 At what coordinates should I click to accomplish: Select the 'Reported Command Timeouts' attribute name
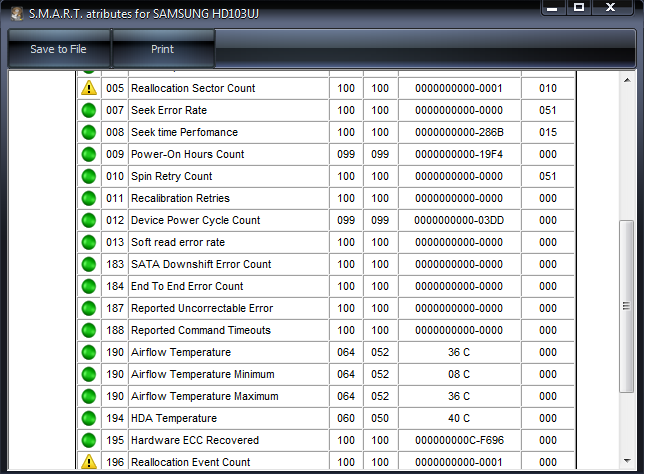[201, 330]
